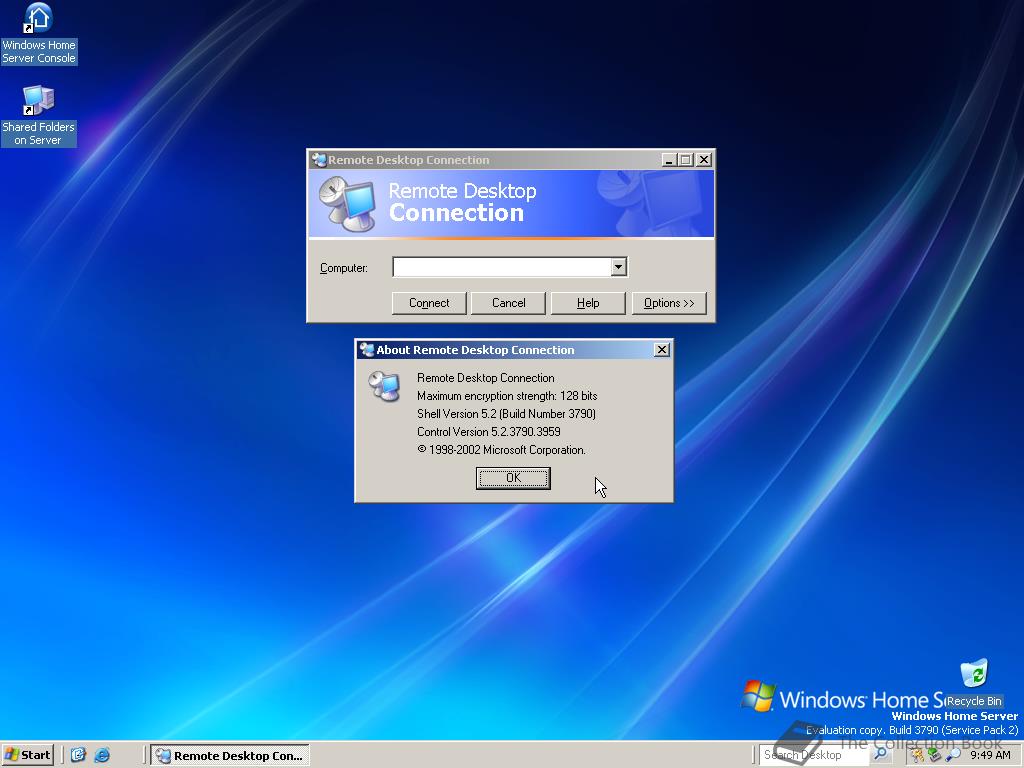Click the Computer name input field
Image resolution: width=1024 pixels, height=768 pixels.
click(x=502, y=266)
